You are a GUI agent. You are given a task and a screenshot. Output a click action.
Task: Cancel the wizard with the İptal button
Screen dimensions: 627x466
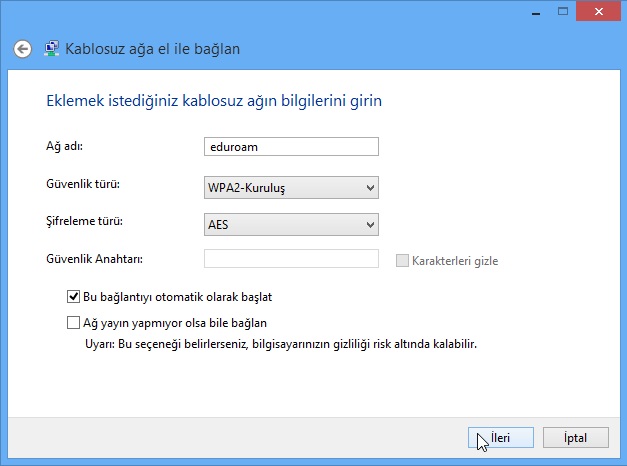(575, 438)
